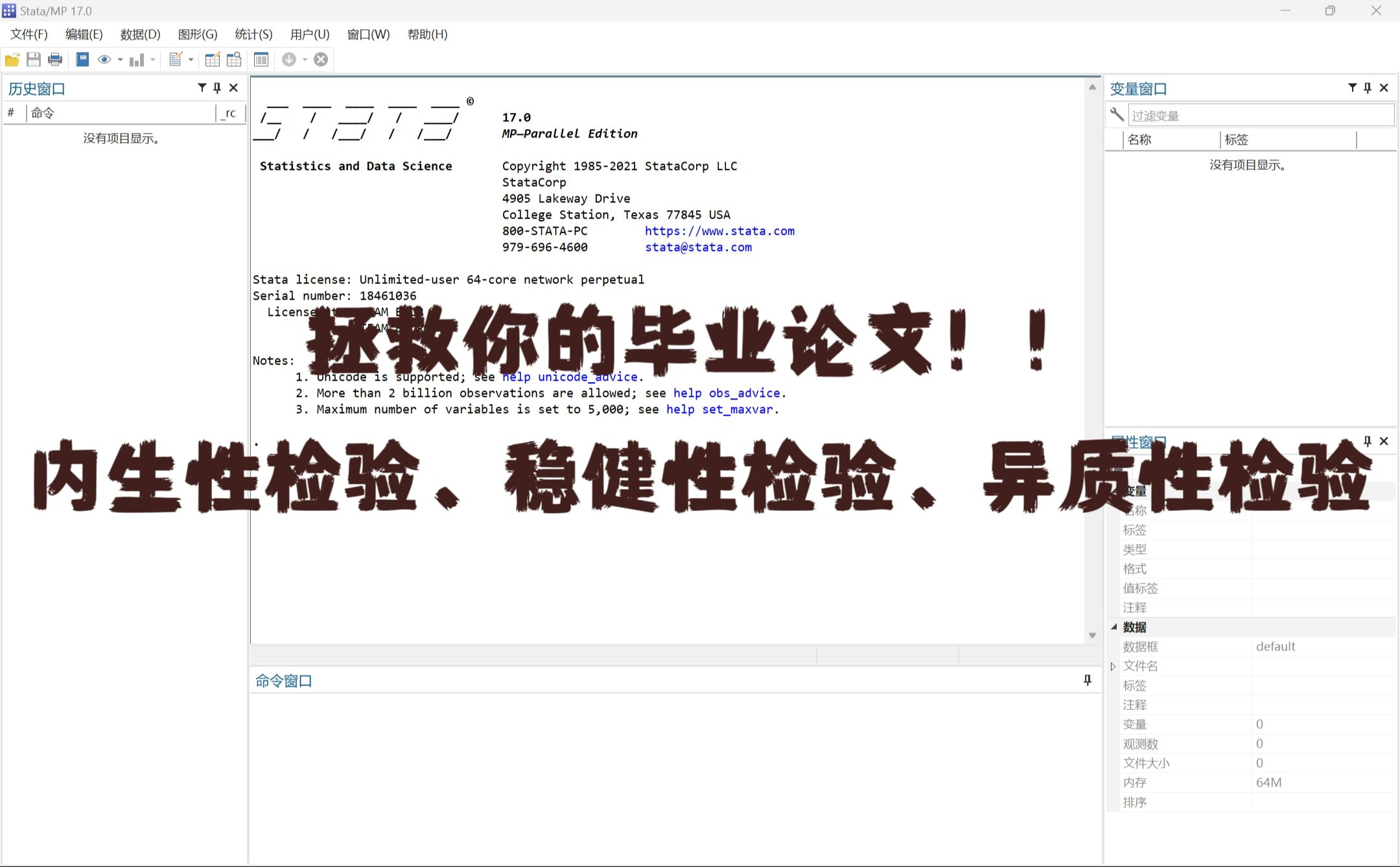This screenshot has width=1400, height=867.
Task: Pin the 命令窗口 panel
Action: point(1088,680)
